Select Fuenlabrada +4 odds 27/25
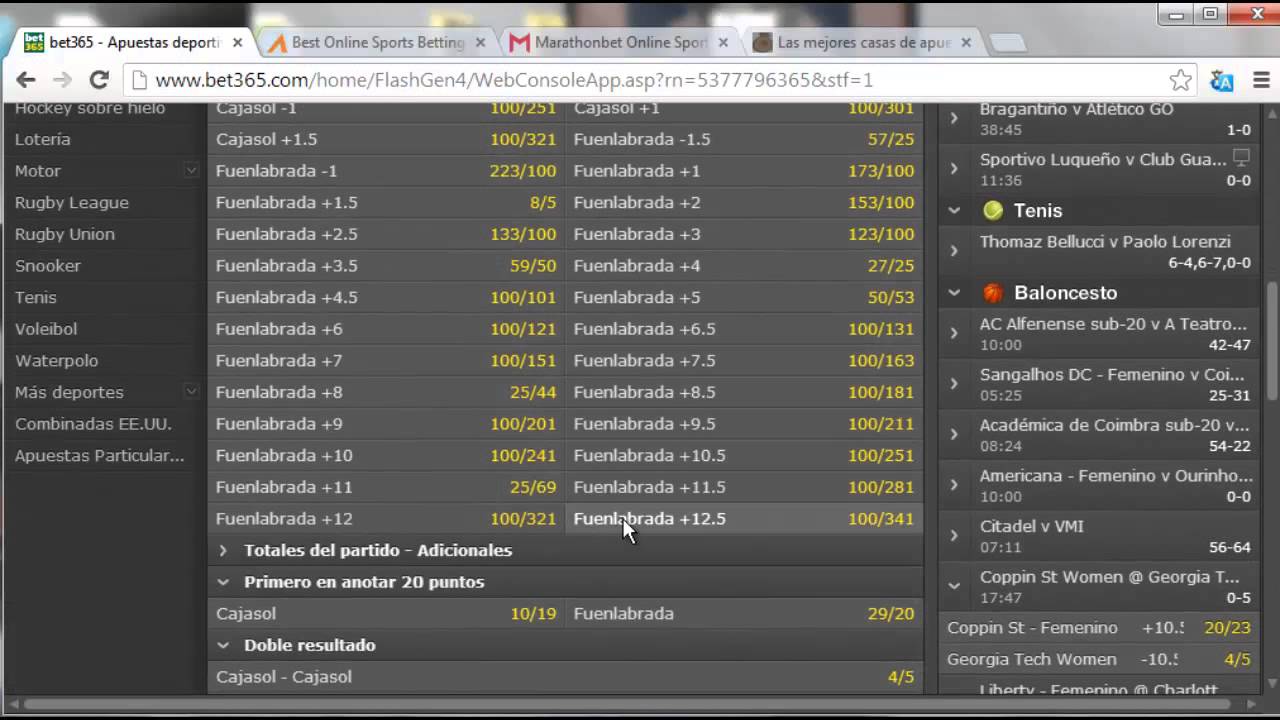 coord(744,266)
